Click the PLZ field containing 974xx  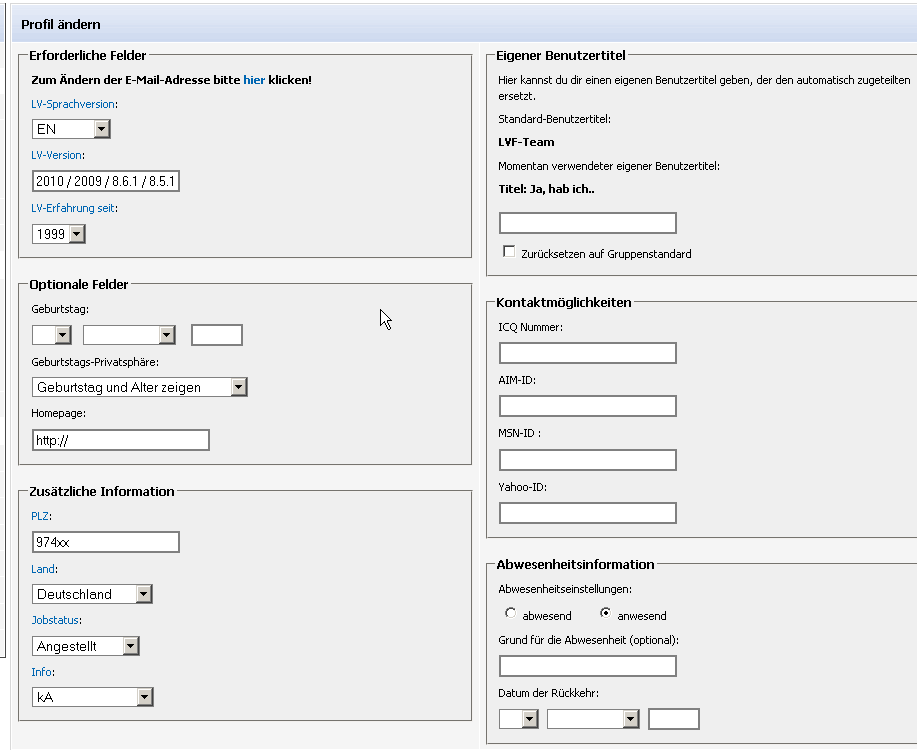click(106, 542)
